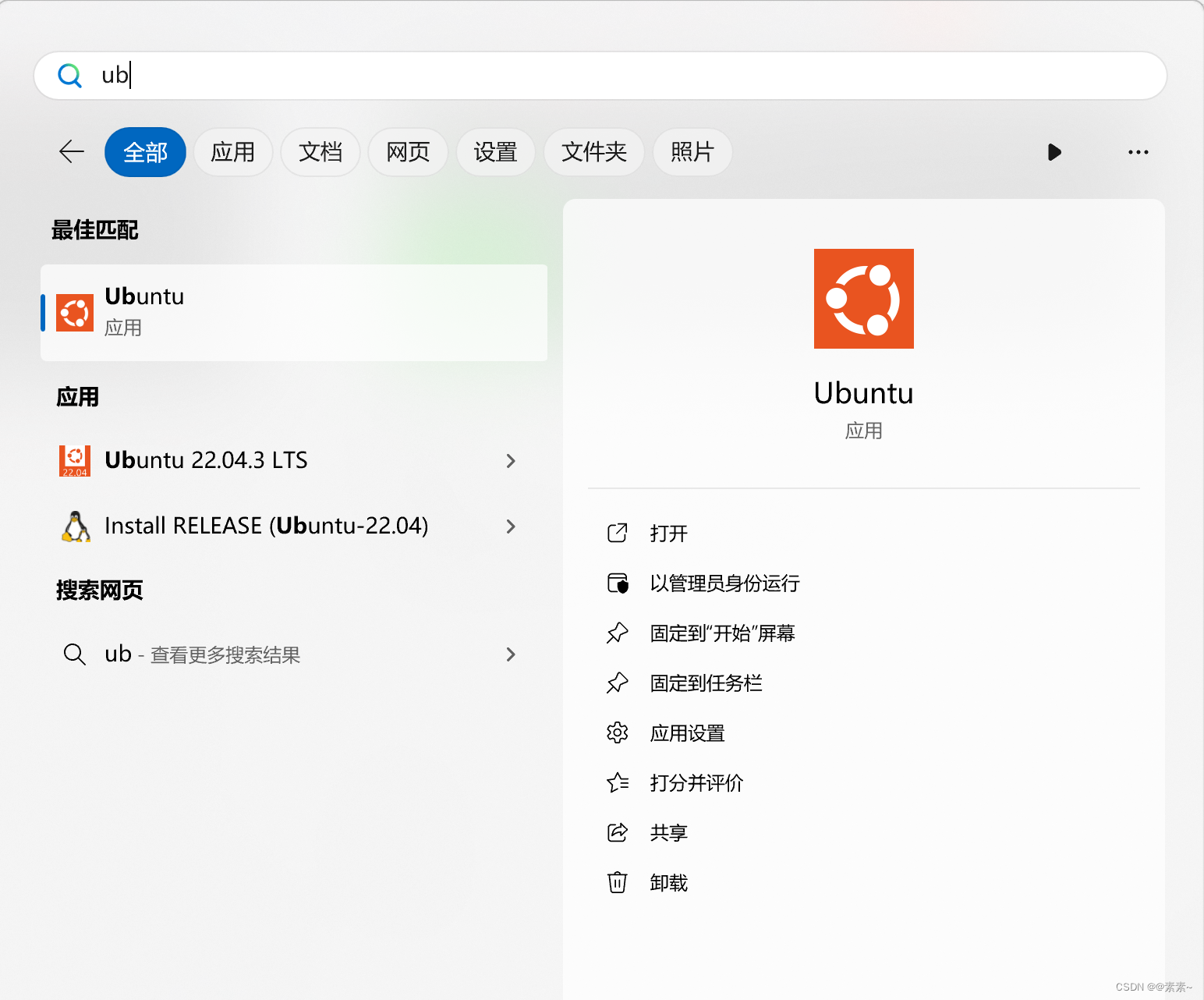
Task: Click the star icon for rate and review
Action: [618, 782]
